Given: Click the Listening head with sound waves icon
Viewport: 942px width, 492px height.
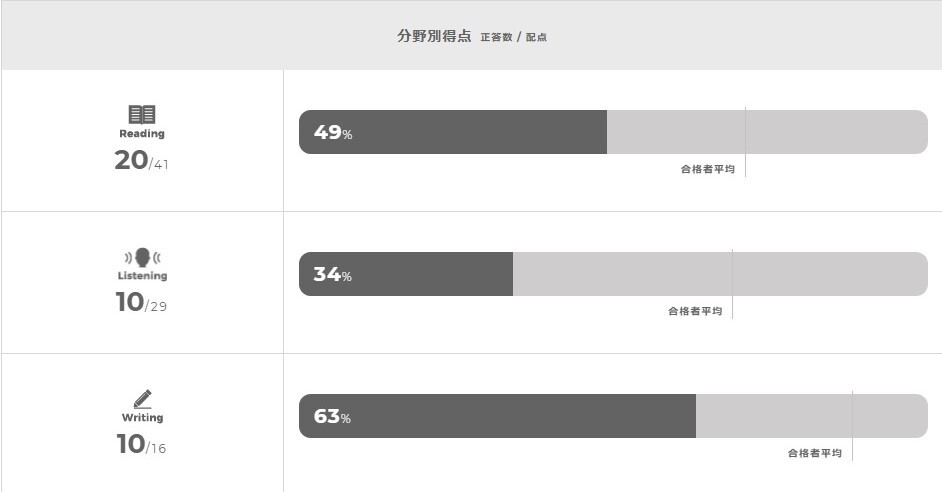Looking at the screenshot, I should tap(142, 257).
